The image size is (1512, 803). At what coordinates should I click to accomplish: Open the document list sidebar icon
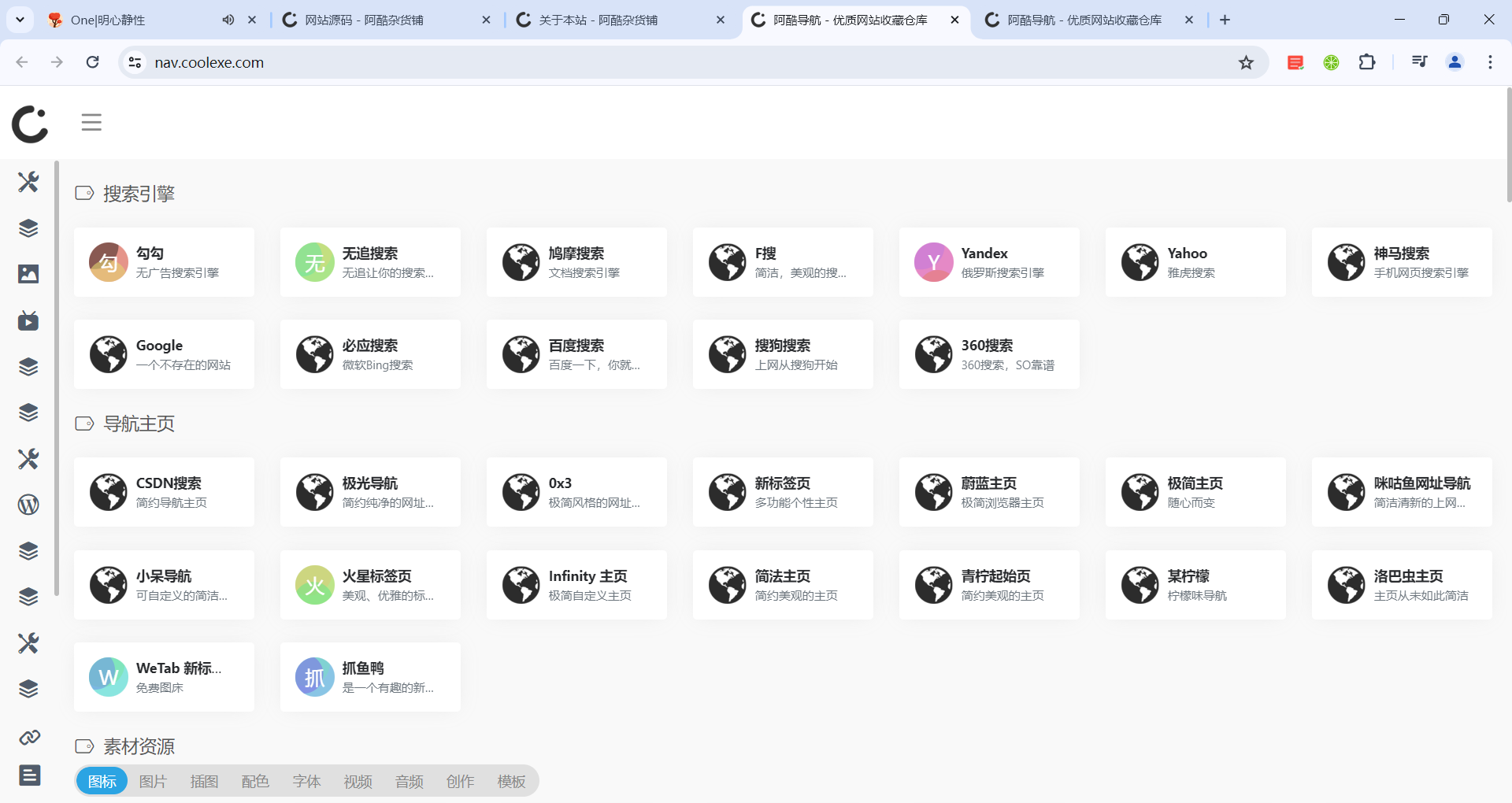tap(29, 775)
